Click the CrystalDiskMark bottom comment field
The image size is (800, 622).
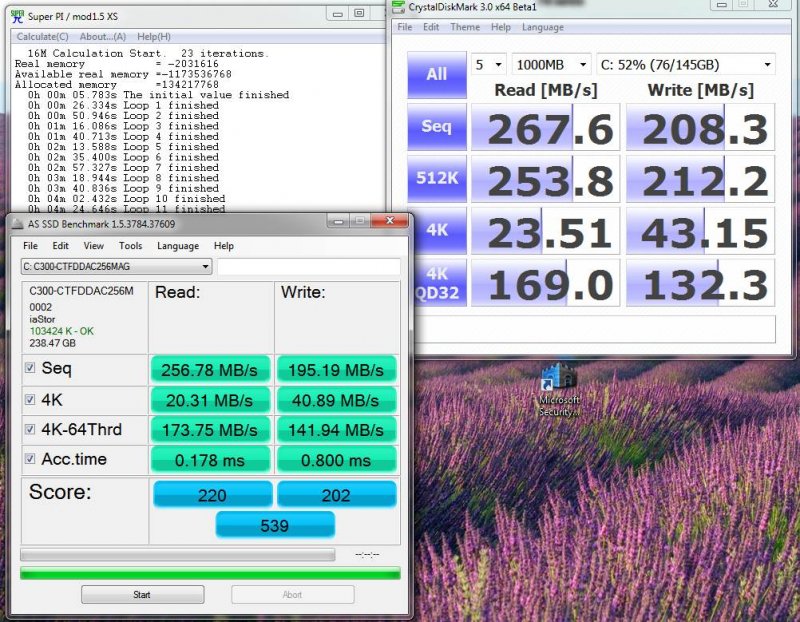(x=595, y=329)
